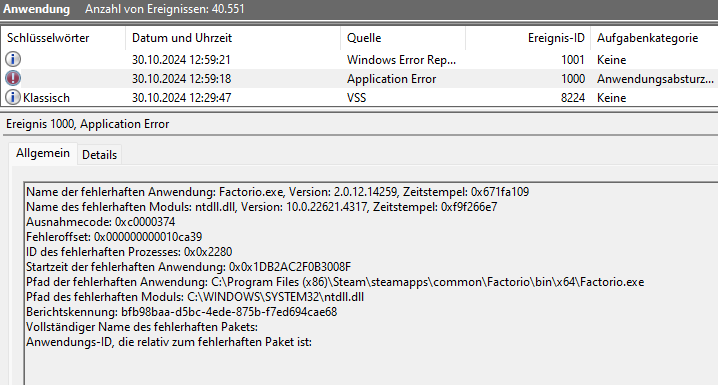Click the Factorio.exe path line in the event text
Viewport: 718px width, 385px height.
335,282
